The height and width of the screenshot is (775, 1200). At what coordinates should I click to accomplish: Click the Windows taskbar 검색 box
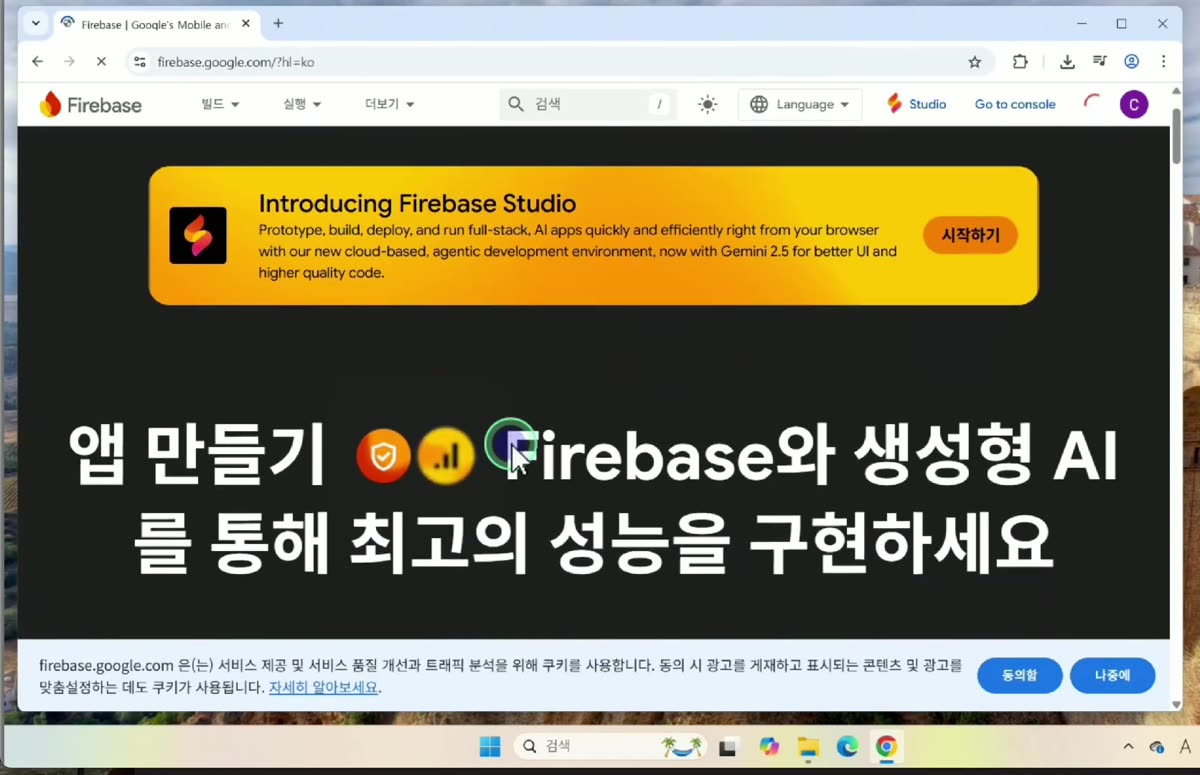[x=610, y=746]
